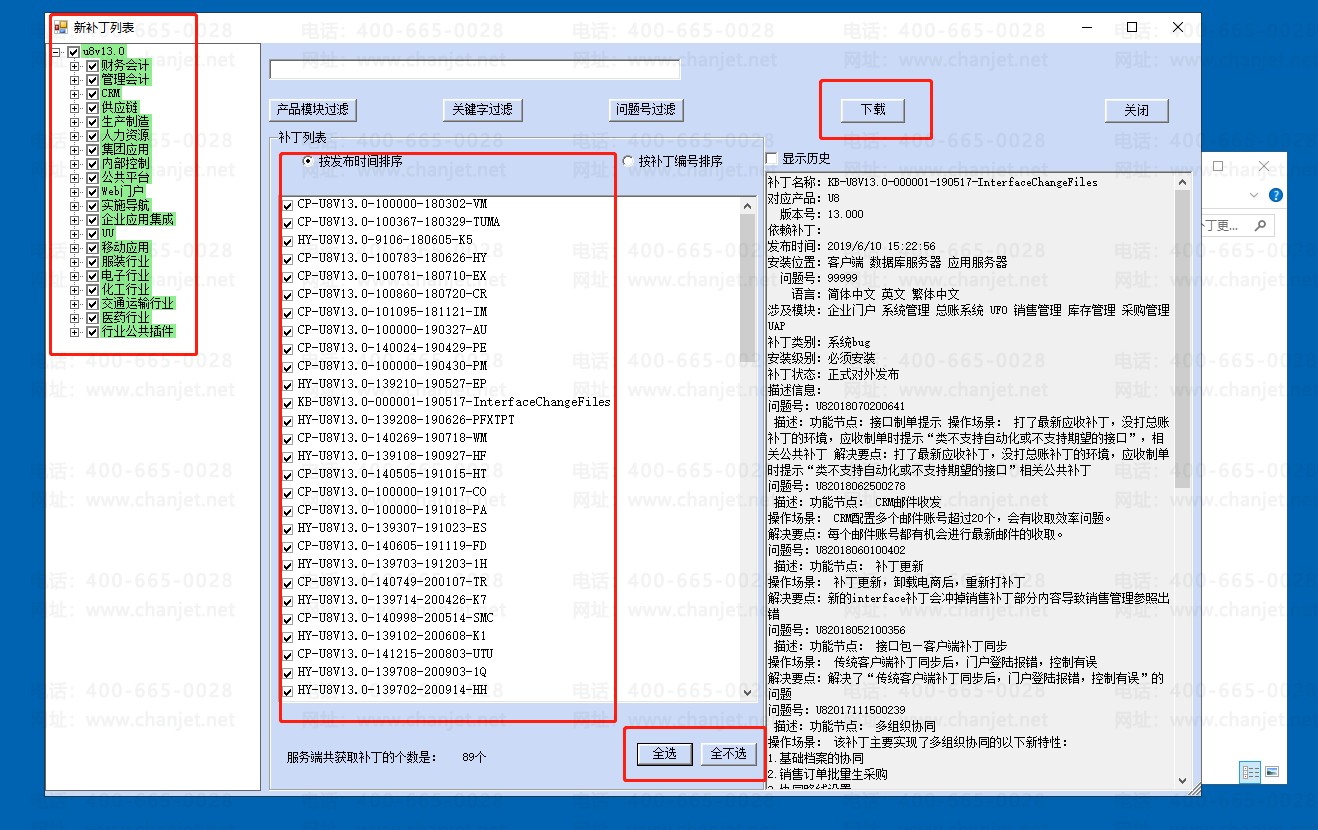Enable the 显示历史 checkbox
This screenshot has height=830, width=1318.
click(772, 159)
